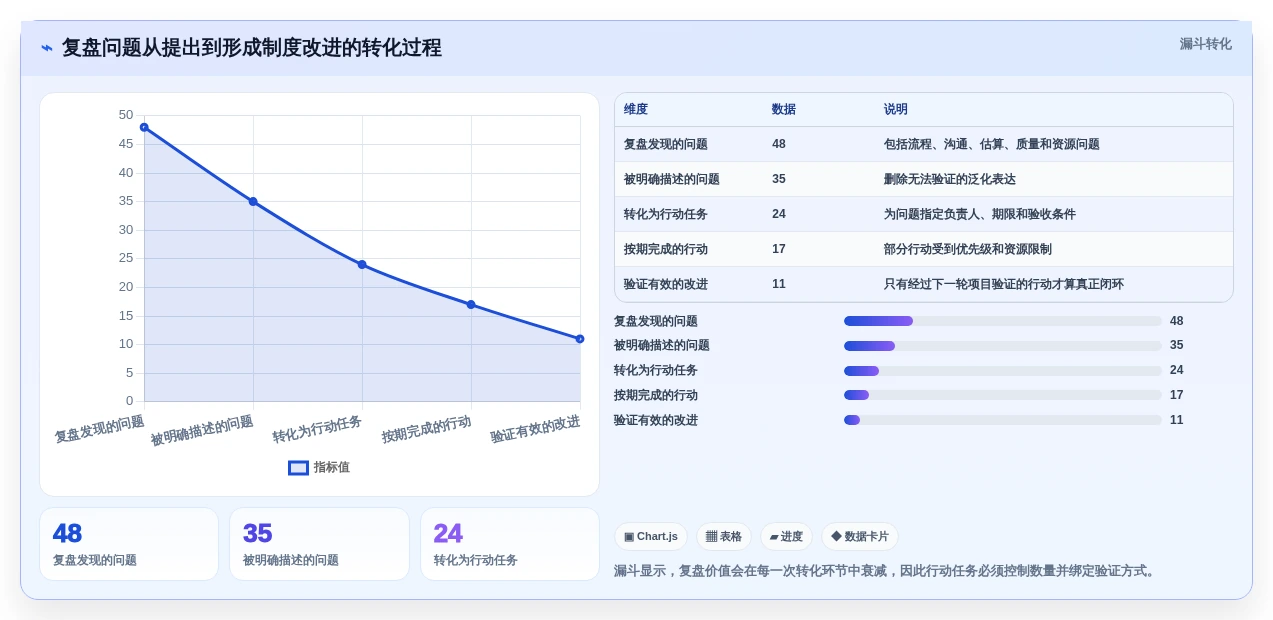Toggle the 指标值 legend swatch
The image size is (1273, 620).
tap(298, 467)
